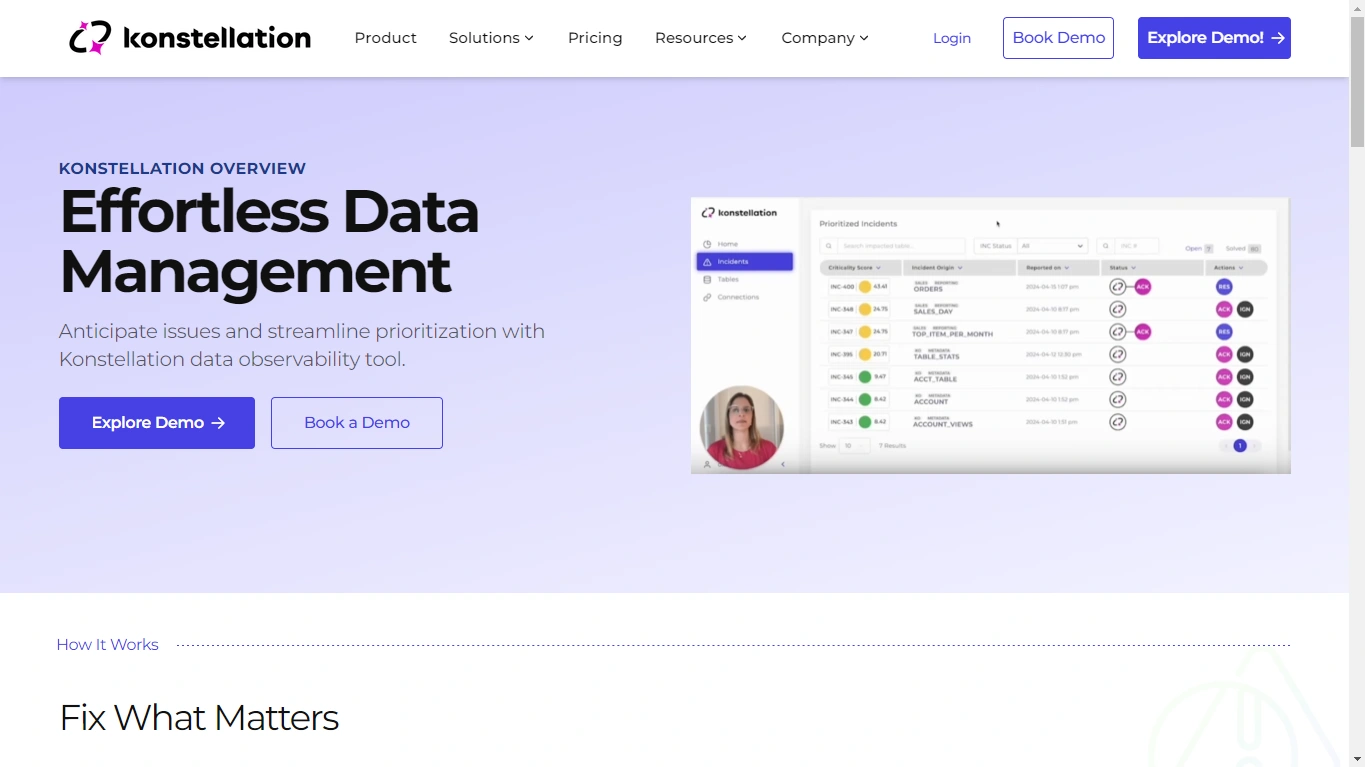
Task: Click page 1 pagination circle in preview
Action: [x=1240, y=446]
